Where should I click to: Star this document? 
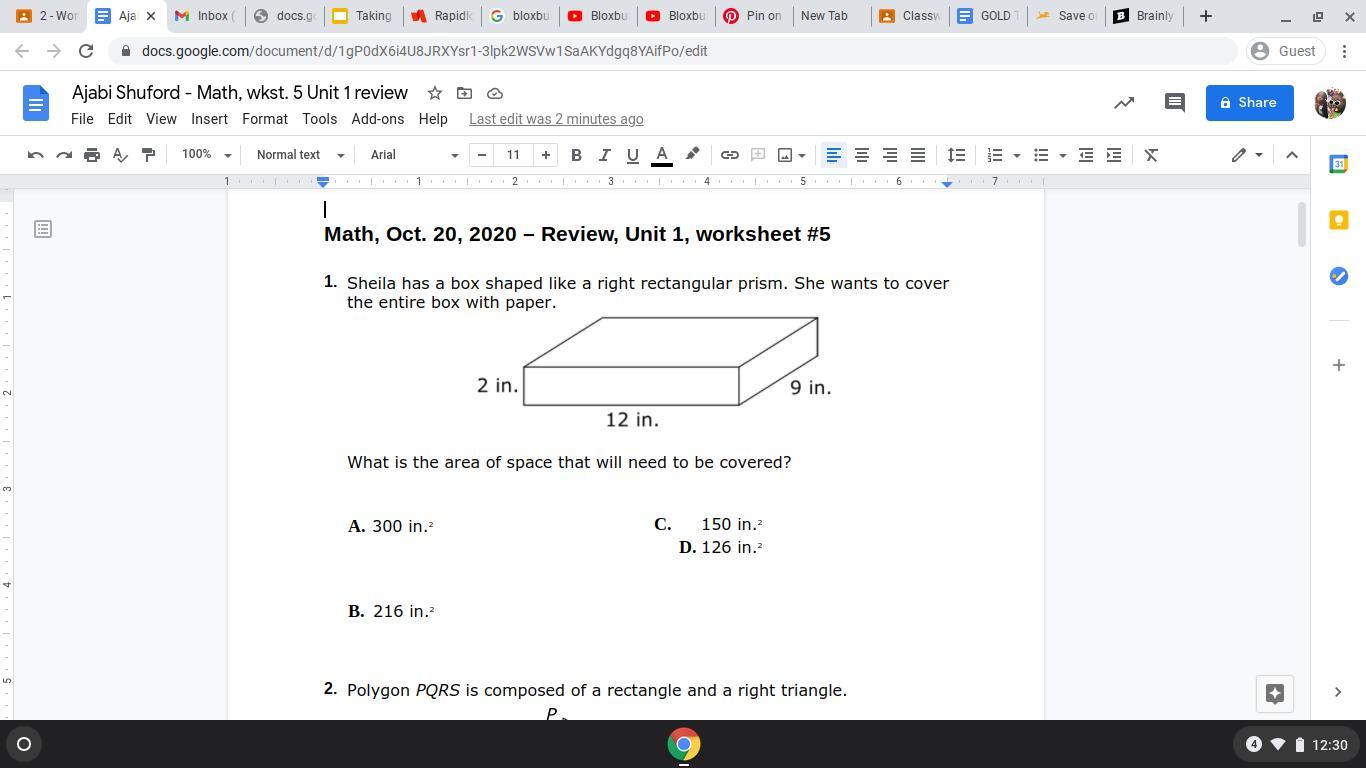(435, 93)
